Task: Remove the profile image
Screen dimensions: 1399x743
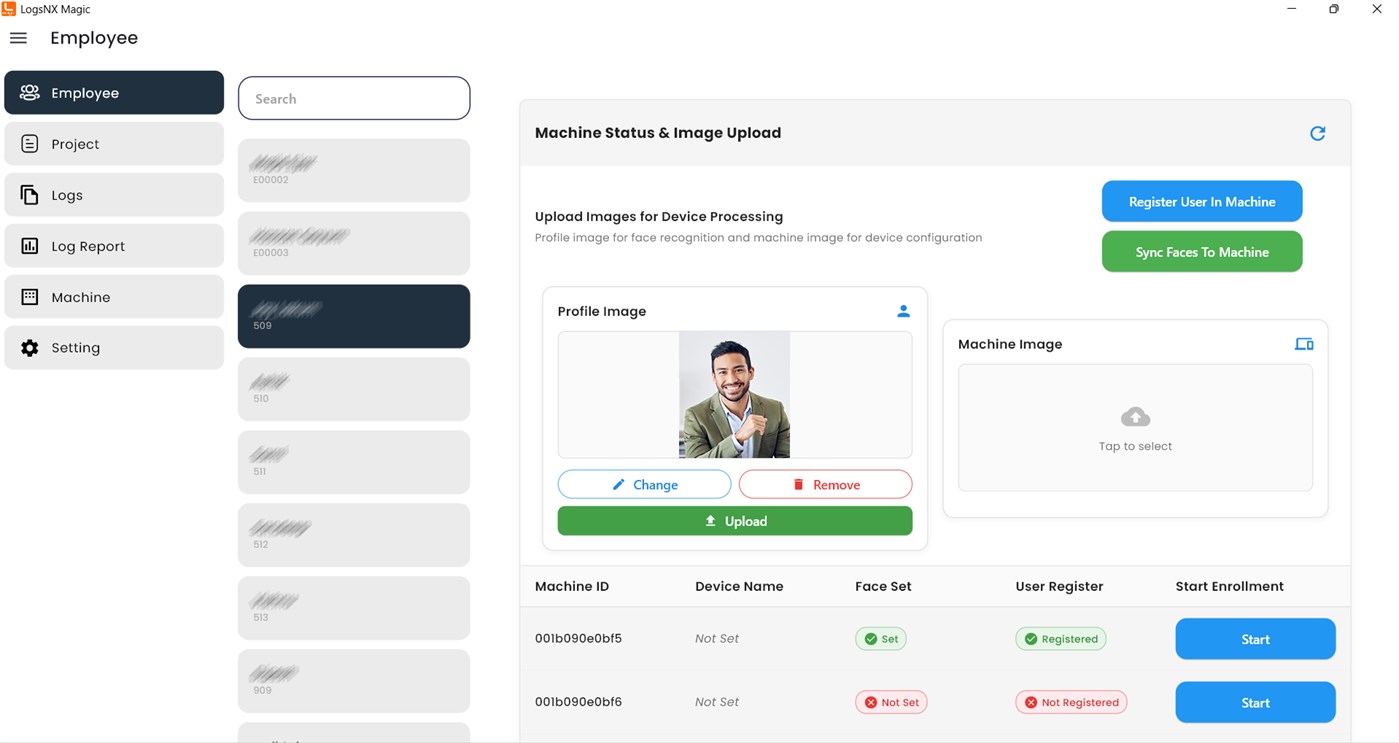Action: coord(825,484)
